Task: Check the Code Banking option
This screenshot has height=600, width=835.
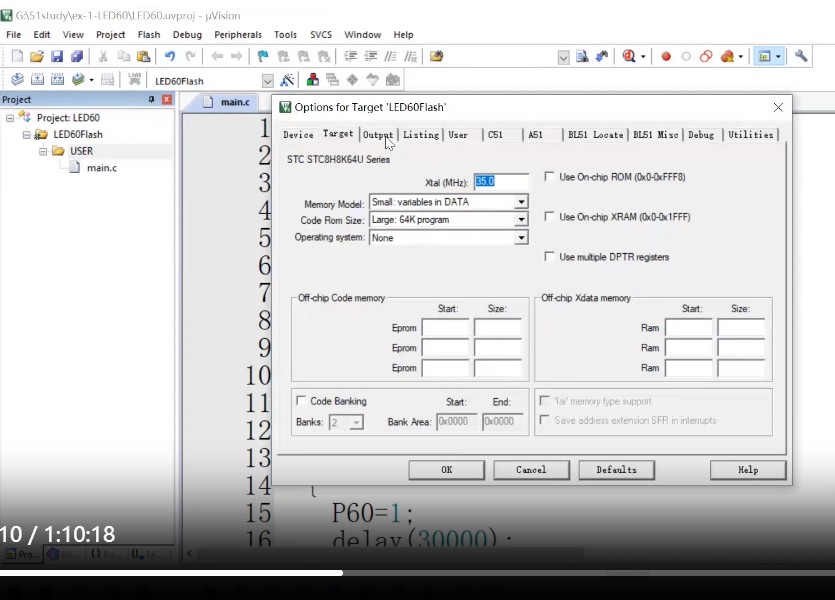Action: (301, 401)
